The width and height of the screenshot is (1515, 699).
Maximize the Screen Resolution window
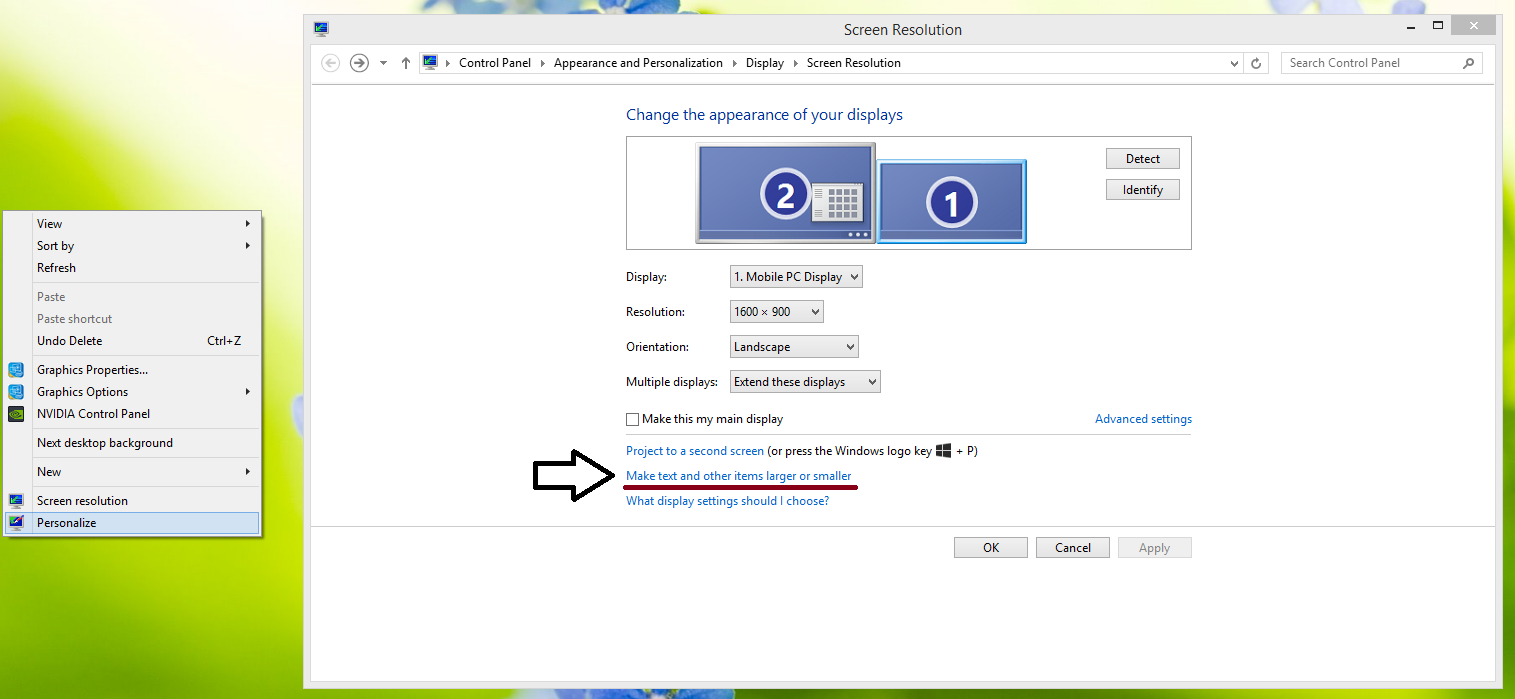pyautogui.click(x=1438, y=26)
